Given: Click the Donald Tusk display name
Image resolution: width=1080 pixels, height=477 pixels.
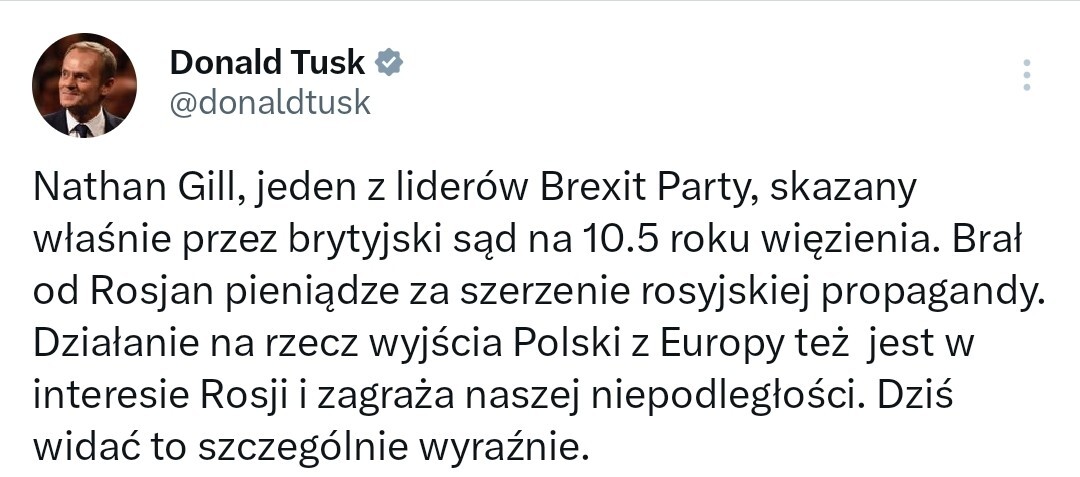Looking at the screenshot, I should point(268,63).
